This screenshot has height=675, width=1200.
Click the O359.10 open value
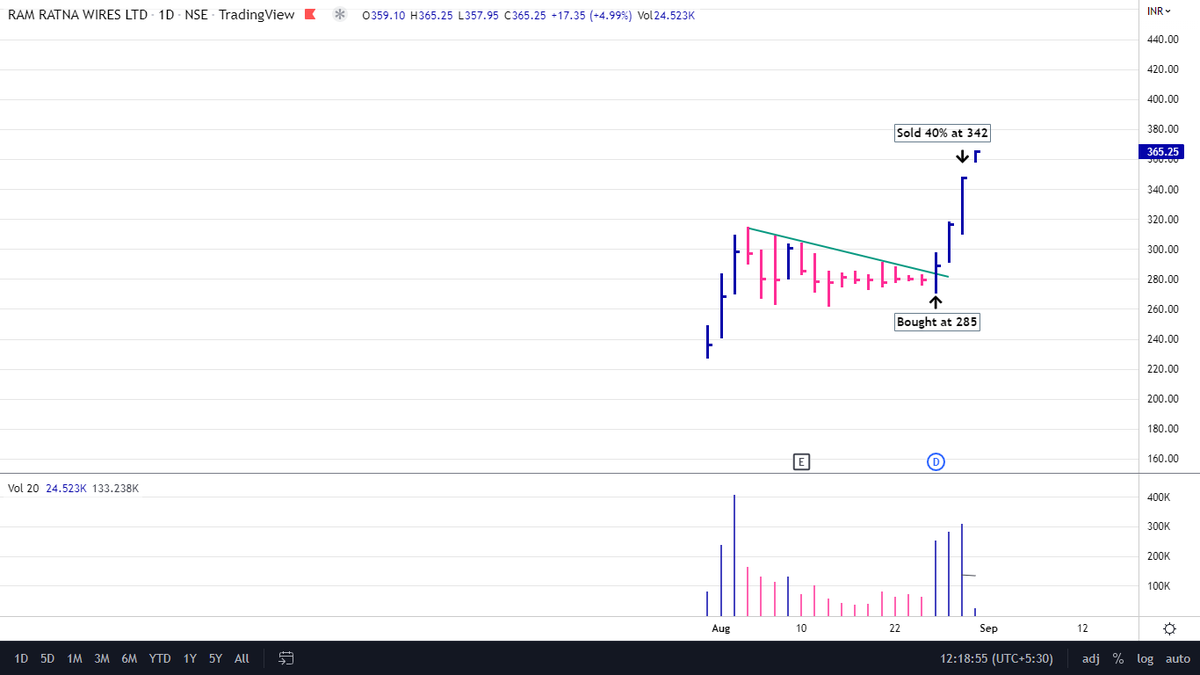click(x=385, y=14)
